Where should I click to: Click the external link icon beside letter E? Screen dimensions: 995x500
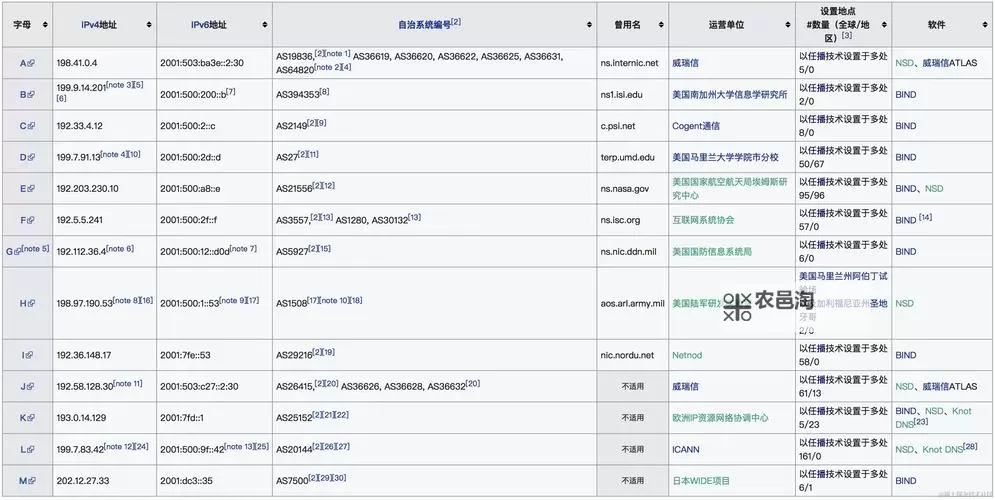(x=32, y=188)
